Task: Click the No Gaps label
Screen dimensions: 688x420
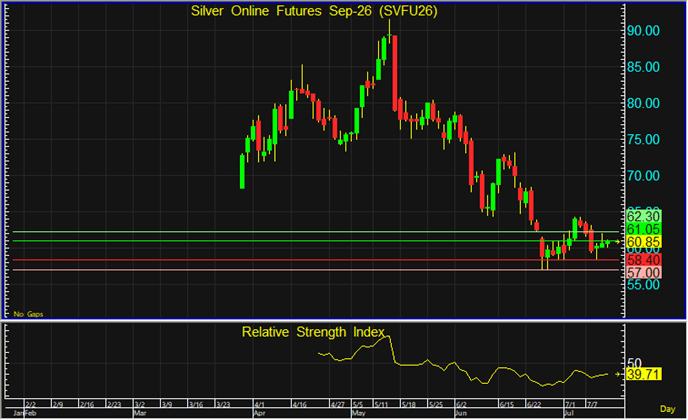Action: click(28, 314)
